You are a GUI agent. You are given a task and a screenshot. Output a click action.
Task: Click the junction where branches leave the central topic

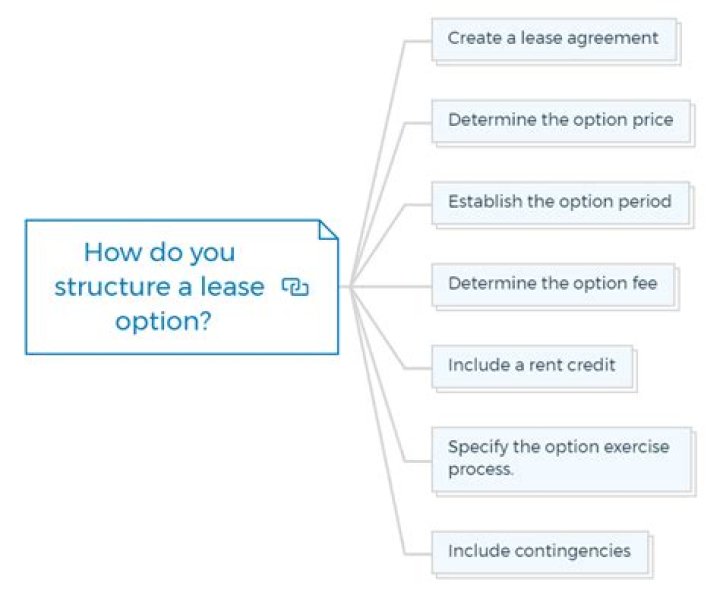(349, 287)
